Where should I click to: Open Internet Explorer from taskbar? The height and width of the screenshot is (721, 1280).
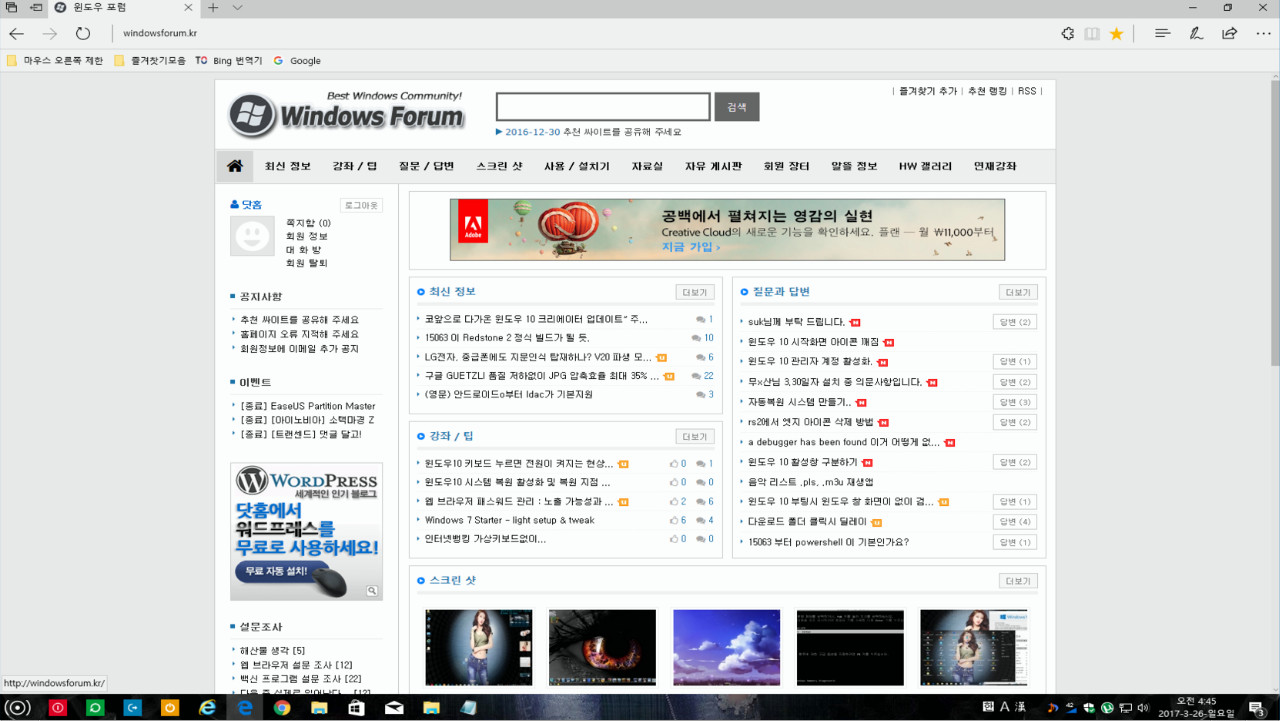[x=208, y=708]
